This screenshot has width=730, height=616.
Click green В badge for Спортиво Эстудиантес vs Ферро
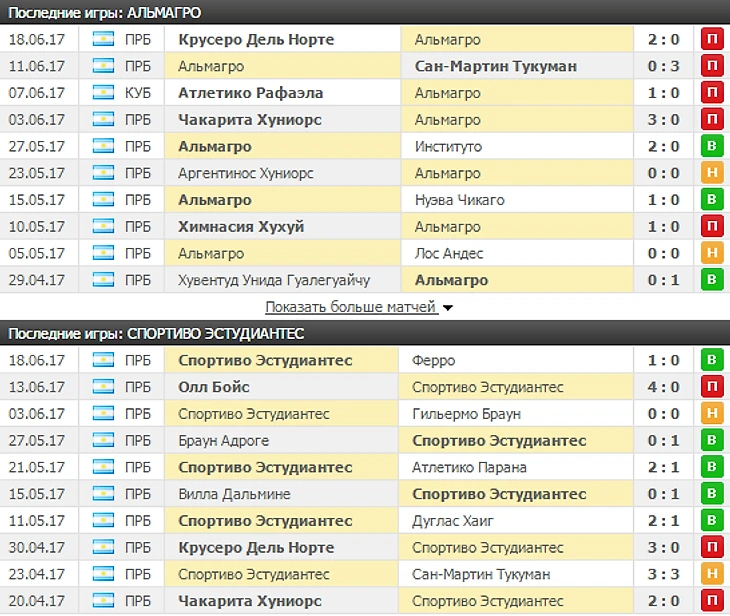click(713, 360)
